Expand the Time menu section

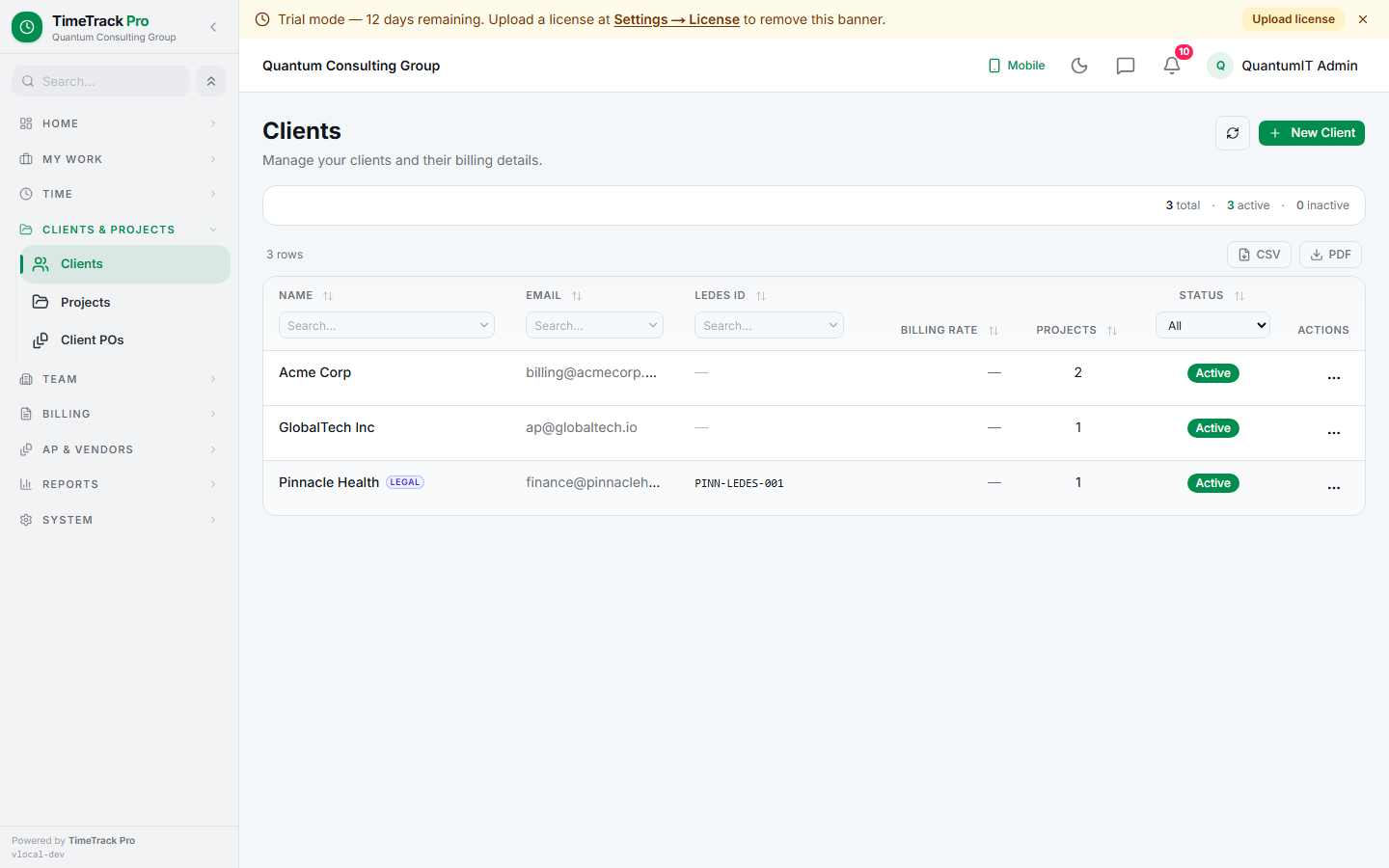click(x=119, y=194)
